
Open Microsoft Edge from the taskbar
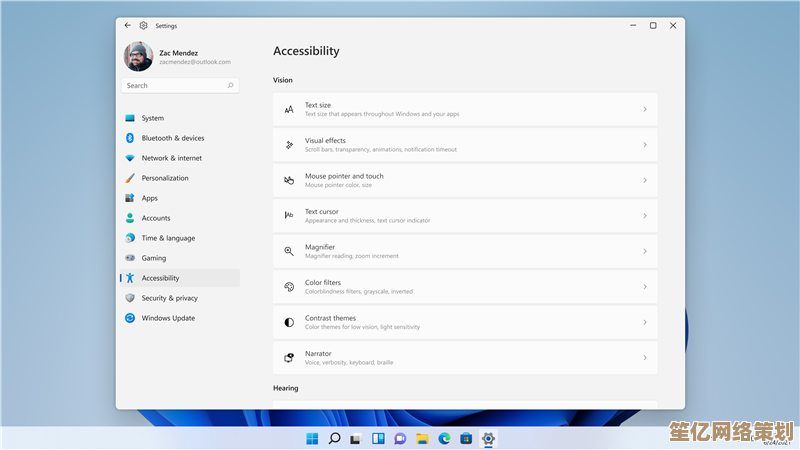444,438
